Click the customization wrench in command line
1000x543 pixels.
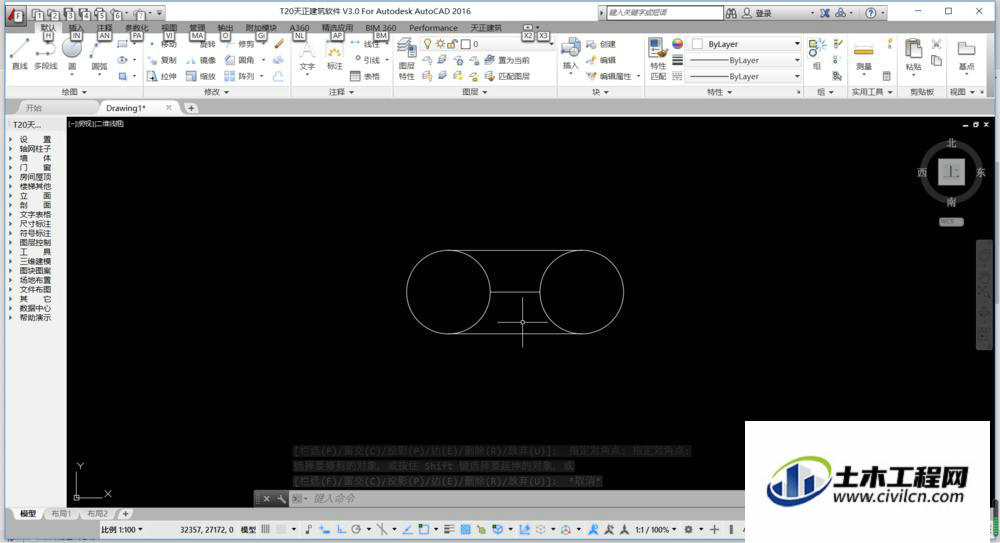(x=281, y=498)
